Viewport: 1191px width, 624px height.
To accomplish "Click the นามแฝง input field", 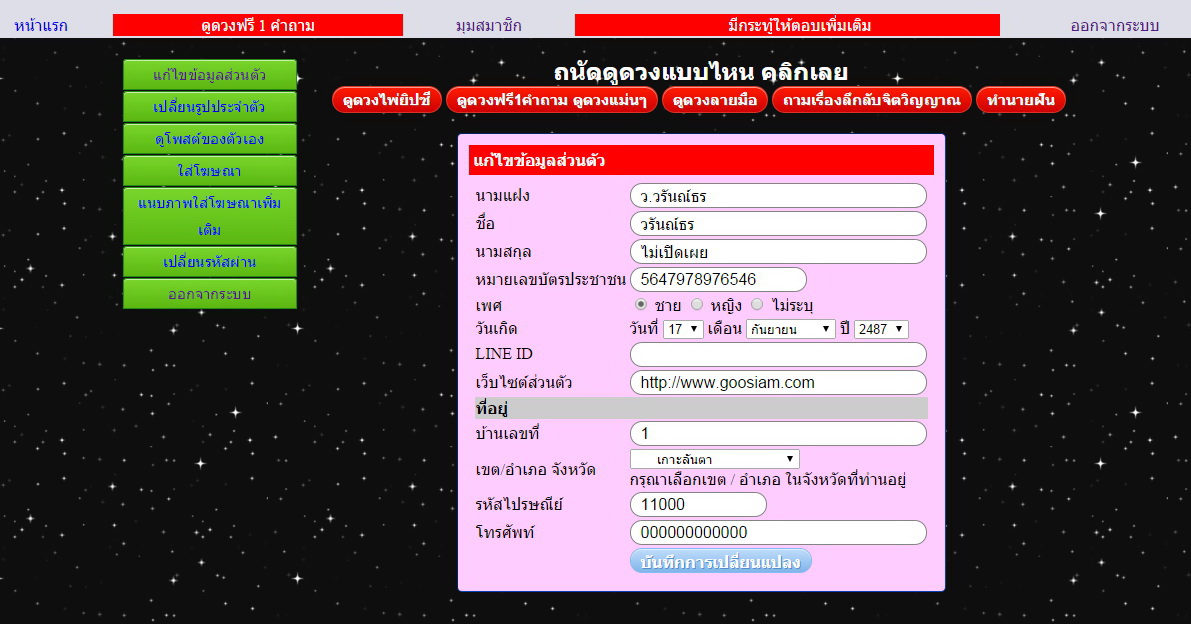I will [x=779, y=196].
